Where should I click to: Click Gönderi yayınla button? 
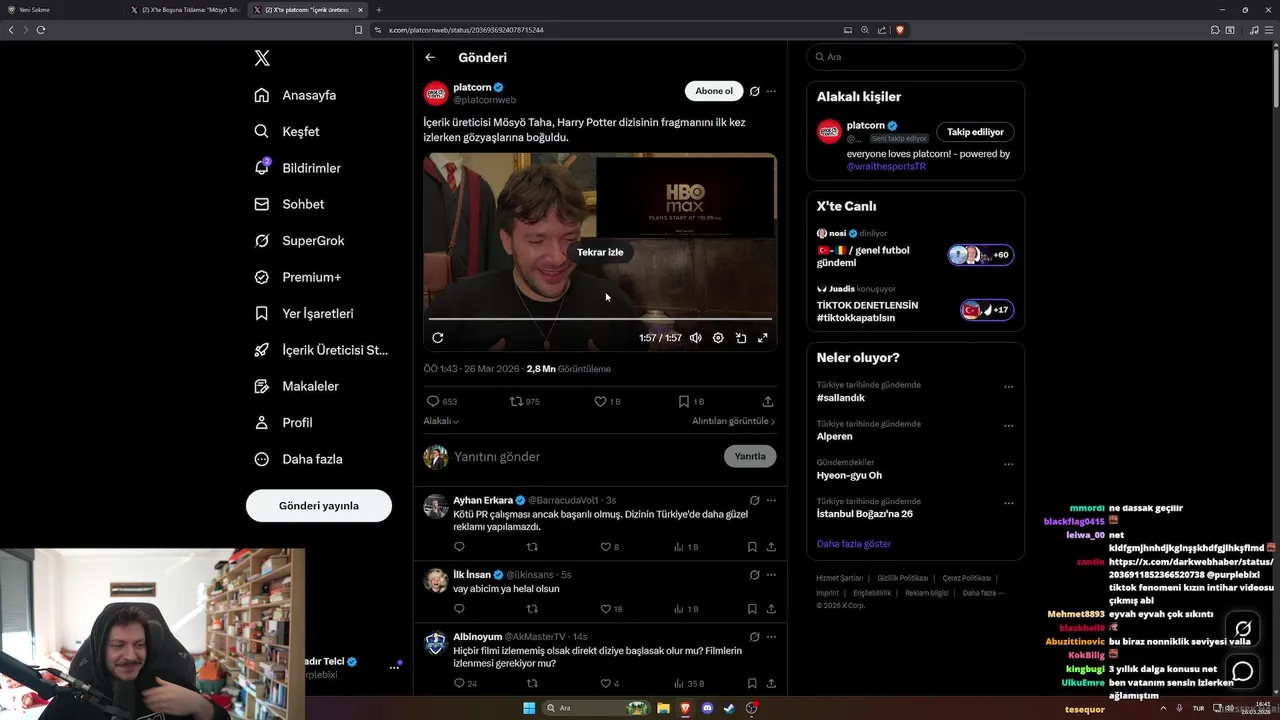(319, 506)
